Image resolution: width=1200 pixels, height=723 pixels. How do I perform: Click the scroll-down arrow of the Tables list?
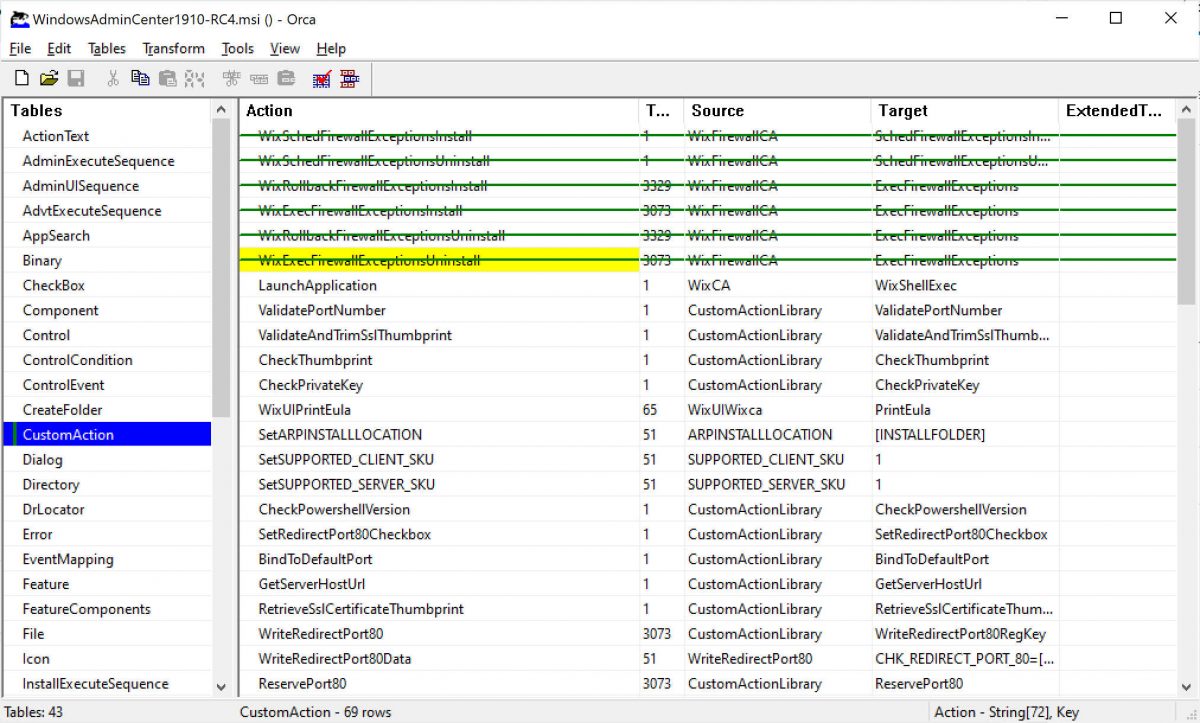(221, 687)
